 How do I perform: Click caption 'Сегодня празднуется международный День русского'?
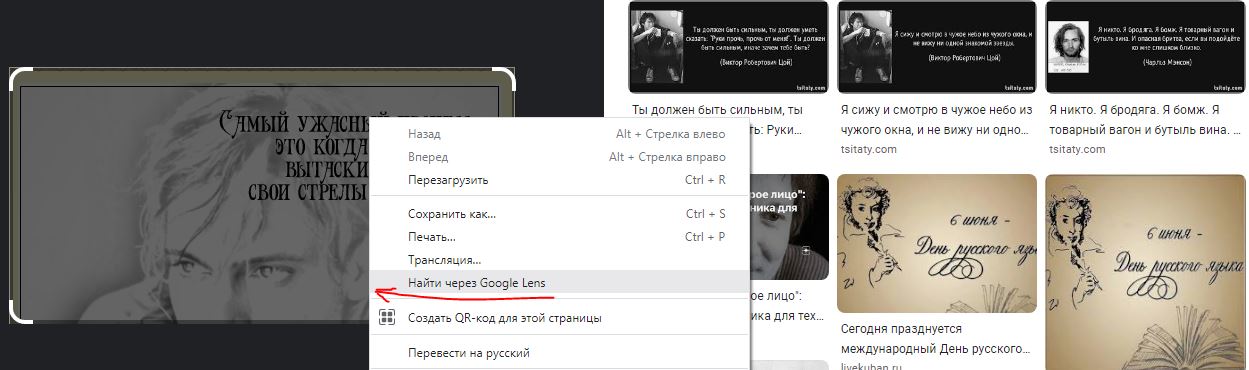[x=936, y=338]
